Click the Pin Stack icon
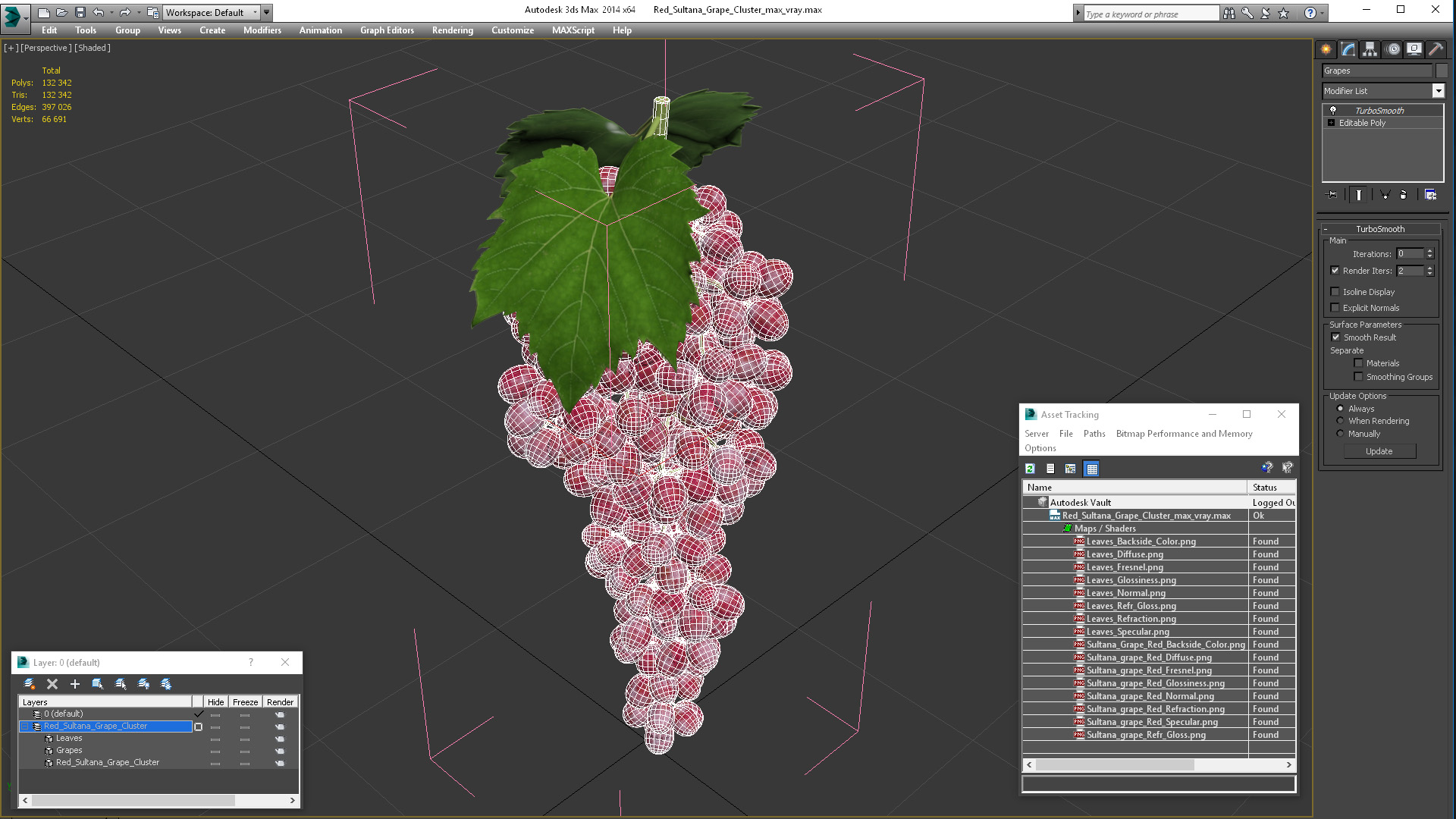The width and height of the screenshot is (1456, 819). 1332,195
